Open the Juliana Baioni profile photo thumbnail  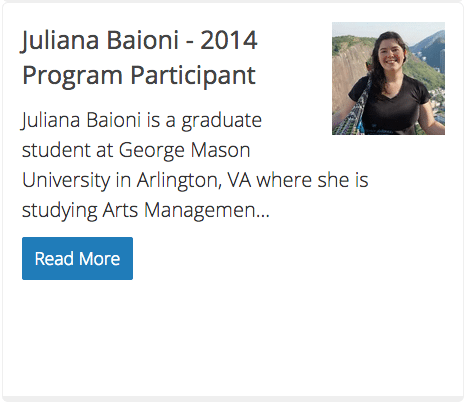[388, 79]
